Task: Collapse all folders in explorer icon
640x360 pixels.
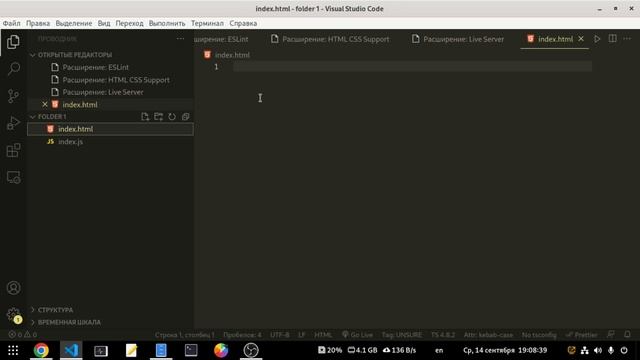Action: 185,117
